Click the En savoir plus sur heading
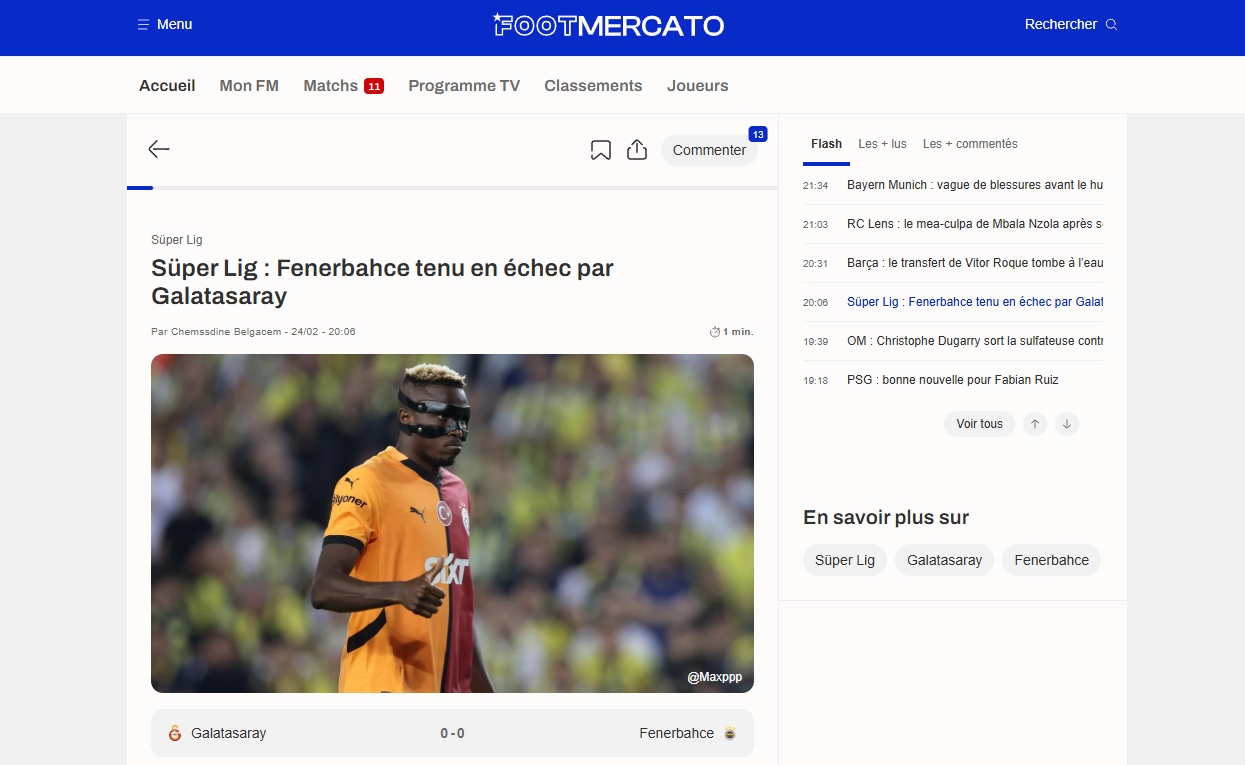The width and height of the screenshot is (1245, 765). [886, 517]
